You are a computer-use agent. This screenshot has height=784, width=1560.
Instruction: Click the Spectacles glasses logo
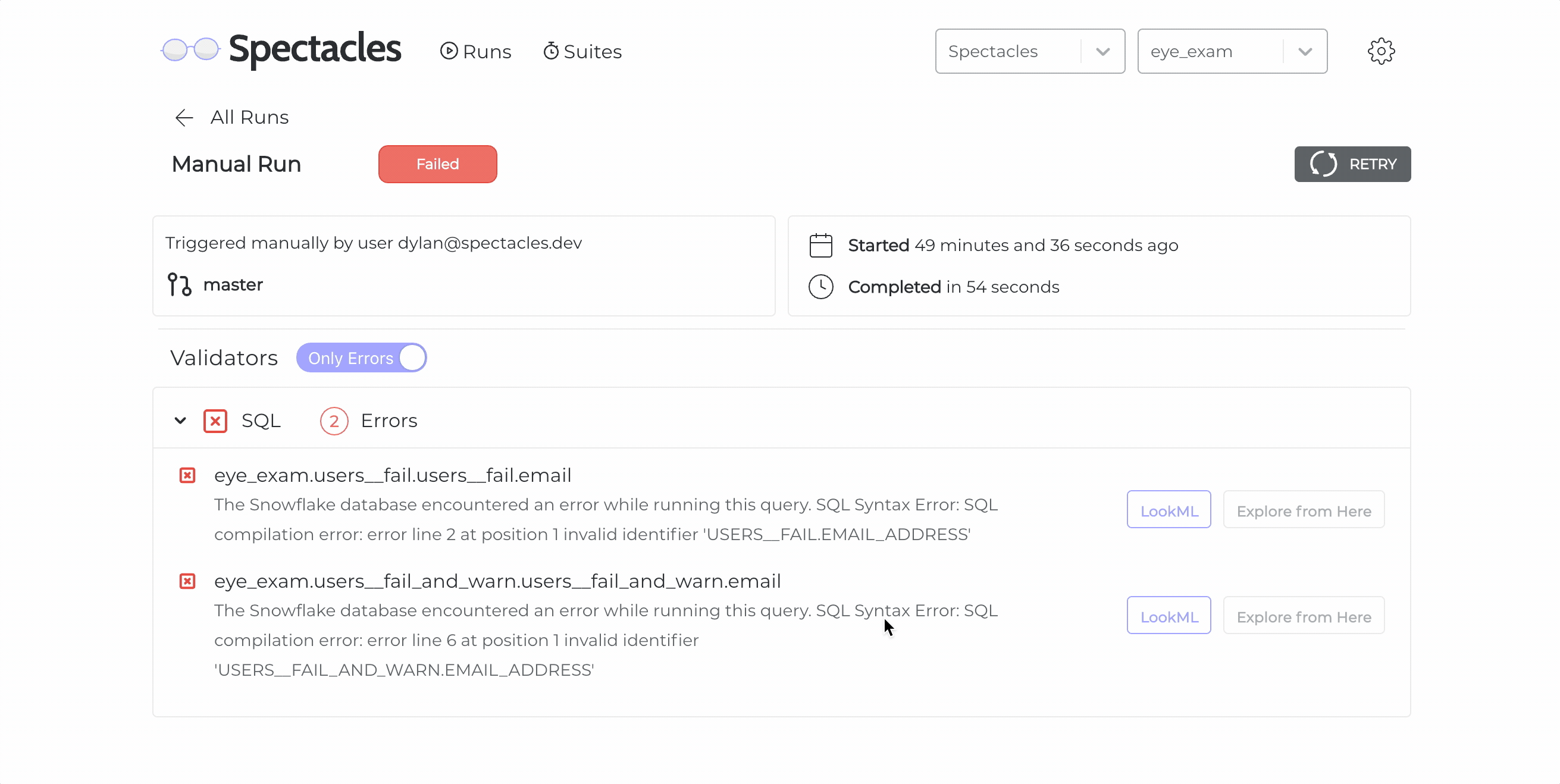click(x=189, y=49)
